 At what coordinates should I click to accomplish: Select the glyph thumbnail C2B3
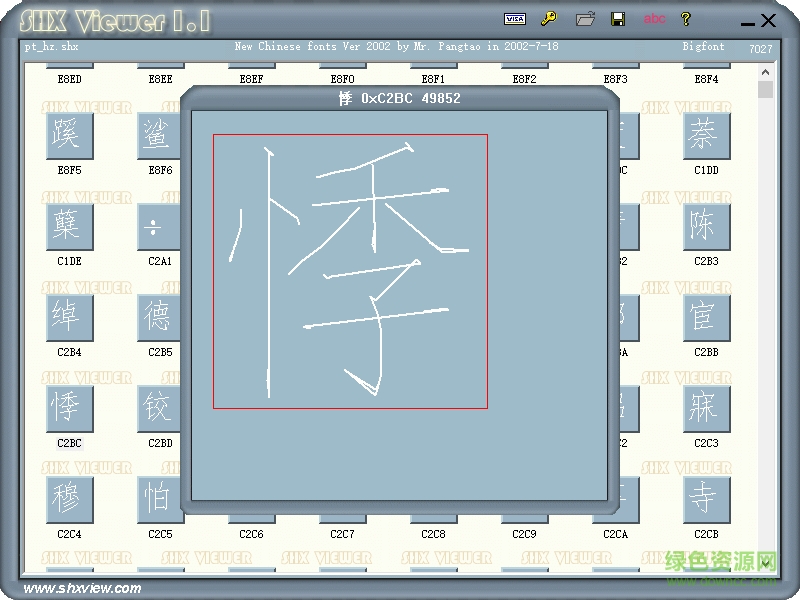705,226
